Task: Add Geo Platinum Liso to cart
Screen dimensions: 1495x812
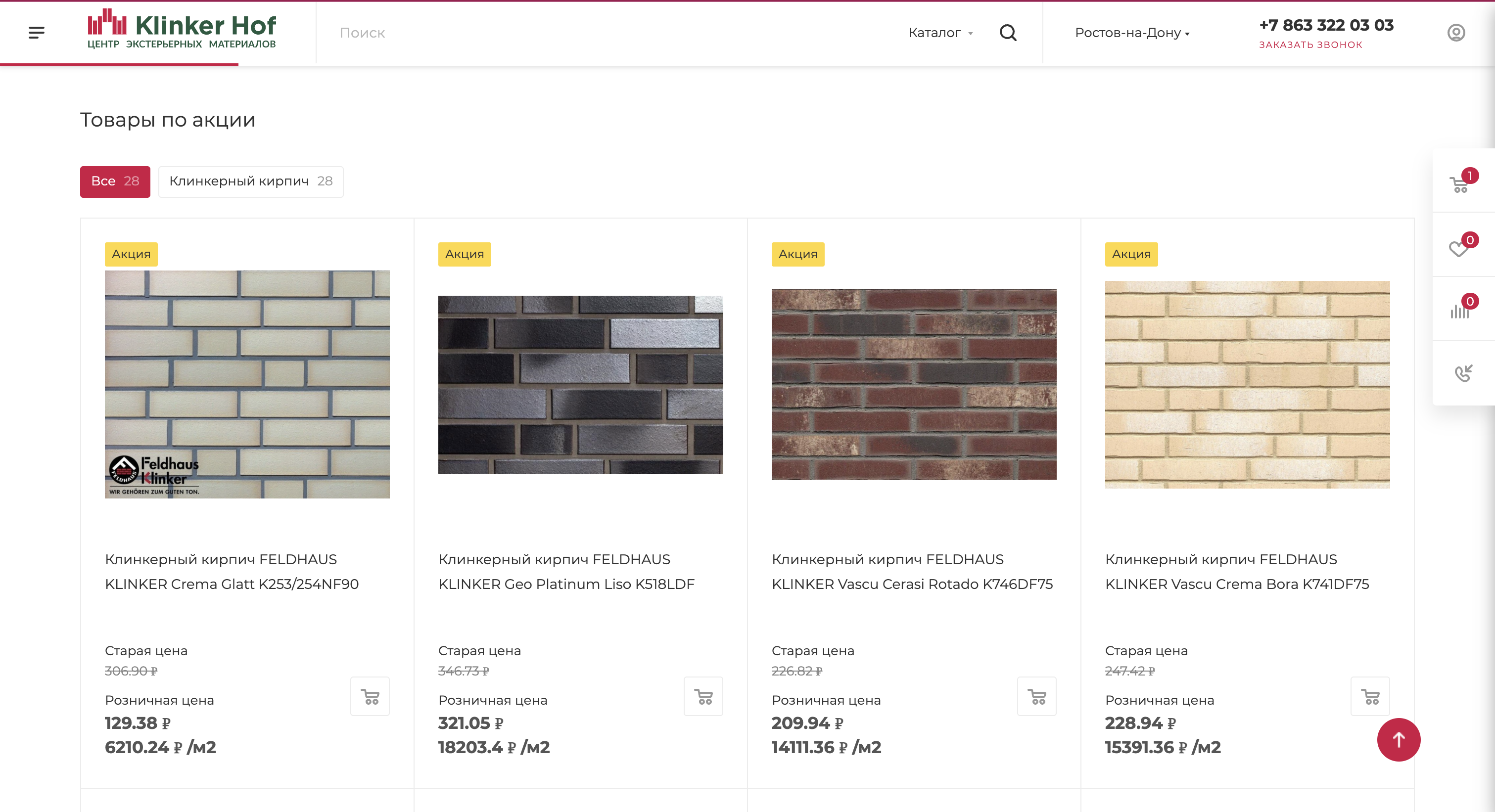Action: pos(703,696)
